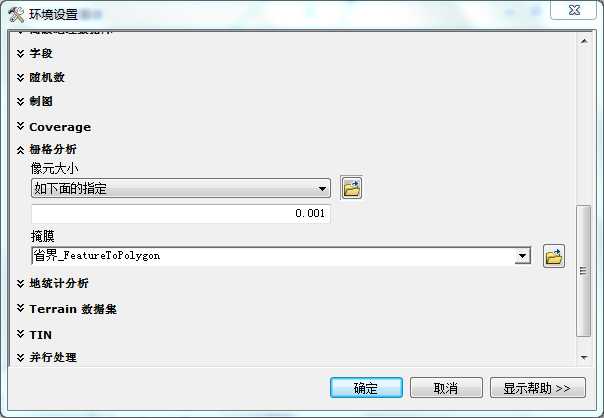
Task: Click the scrollbar down arrow
Action: (584, 358)
